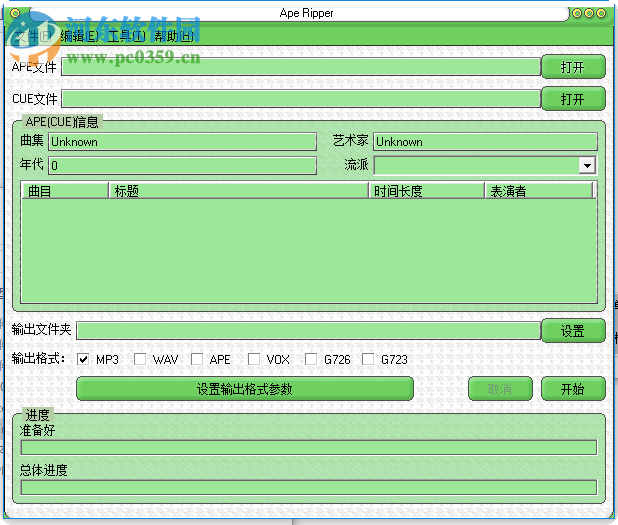Viewport: 618px width, 525px height.
Task: Click 设置 button for output folder
Action: pyautogui.click(x=573, y=331)
